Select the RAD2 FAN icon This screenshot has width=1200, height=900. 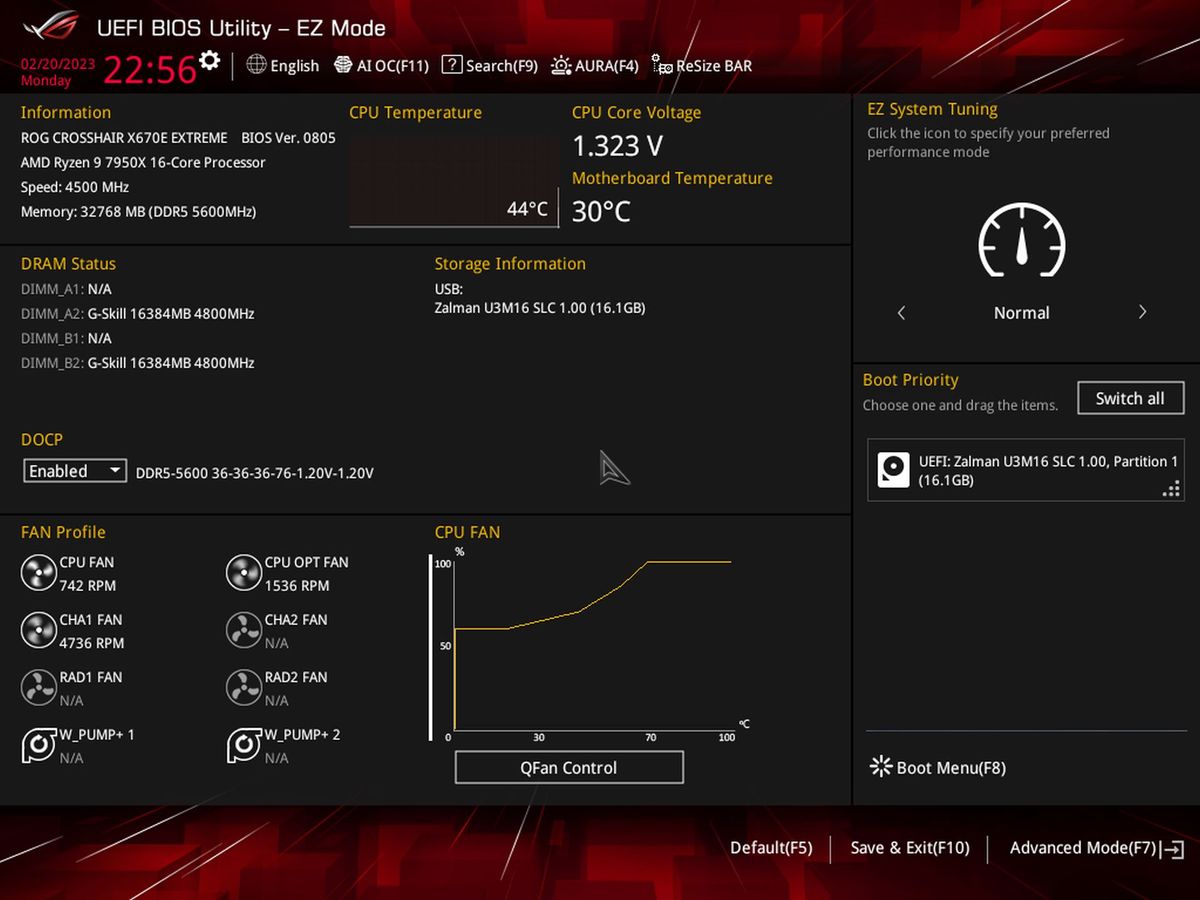[244, 688]
